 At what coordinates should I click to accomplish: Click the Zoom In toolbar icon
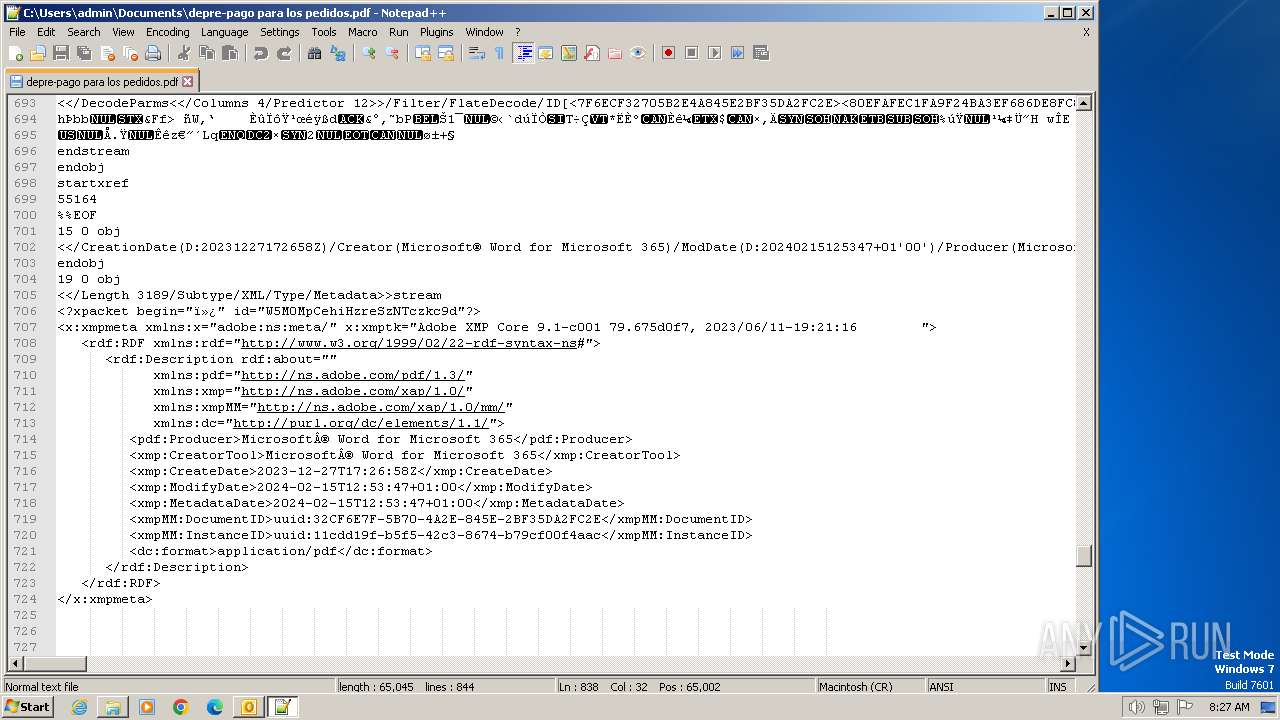coord(368,53)
